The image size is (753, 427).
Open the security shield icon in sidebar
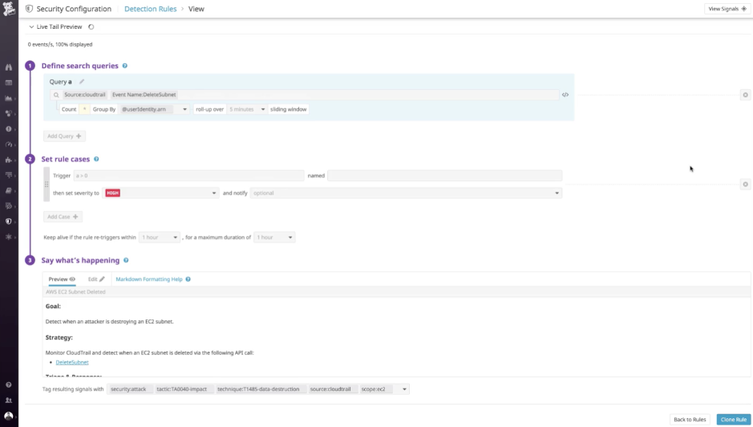8,221
